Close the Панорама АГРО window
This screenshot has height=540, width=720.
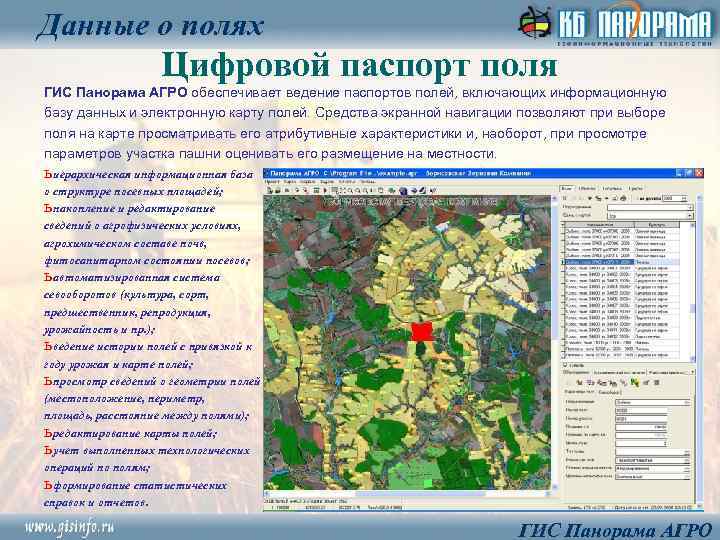pos(699,173)
